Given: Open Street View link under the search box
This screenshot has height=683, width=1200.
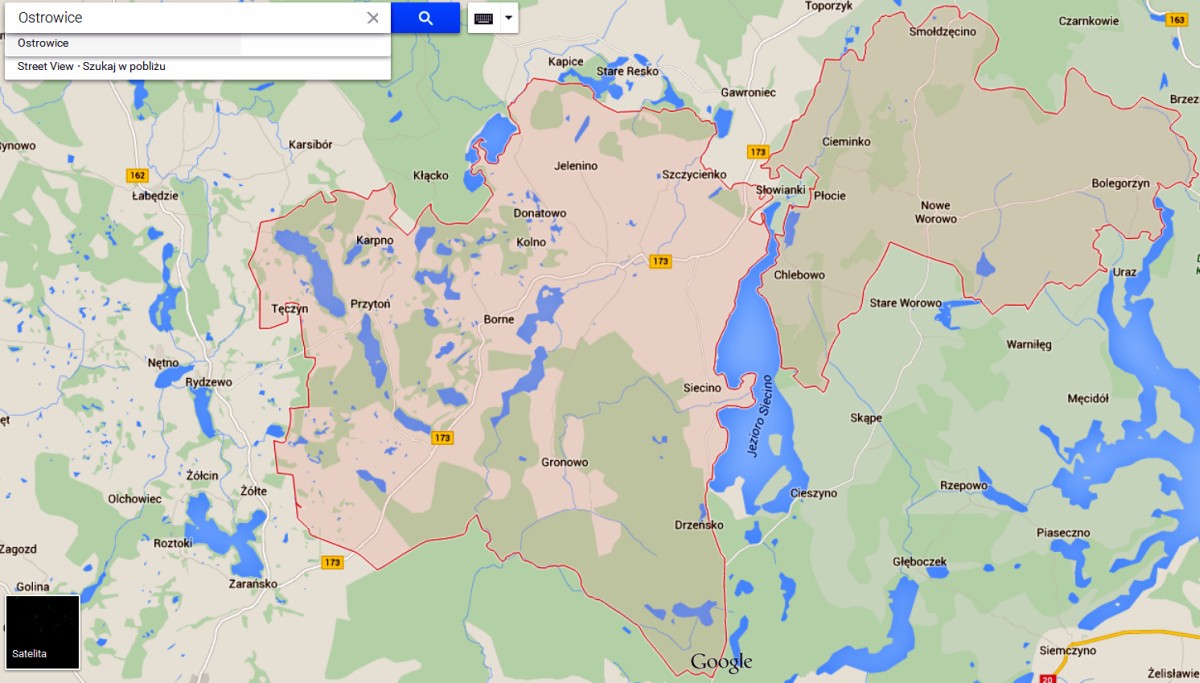Looking at the screenshot, I should pyautogui.click(x=45, y=66).
